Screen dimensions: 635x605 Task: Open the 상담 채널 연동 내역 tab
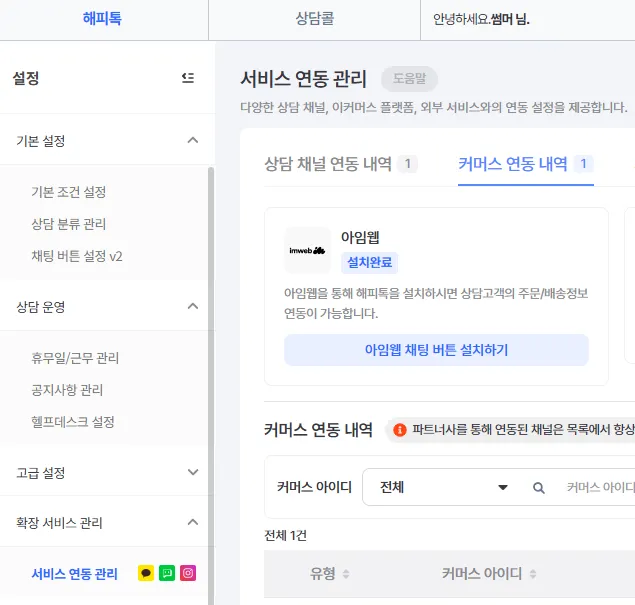click(341, 164)
